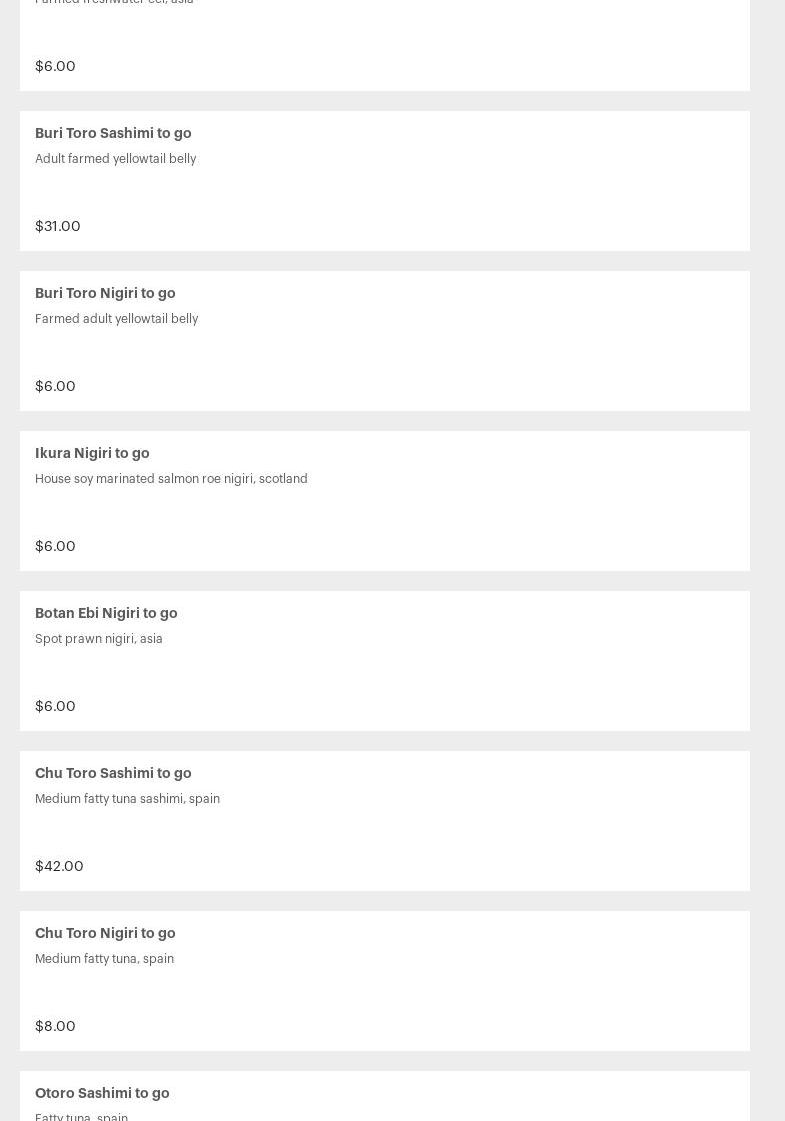785x1121 pixels.
Task: Choose Botan Ebi Nigiri to go
Action: [106, 613]
